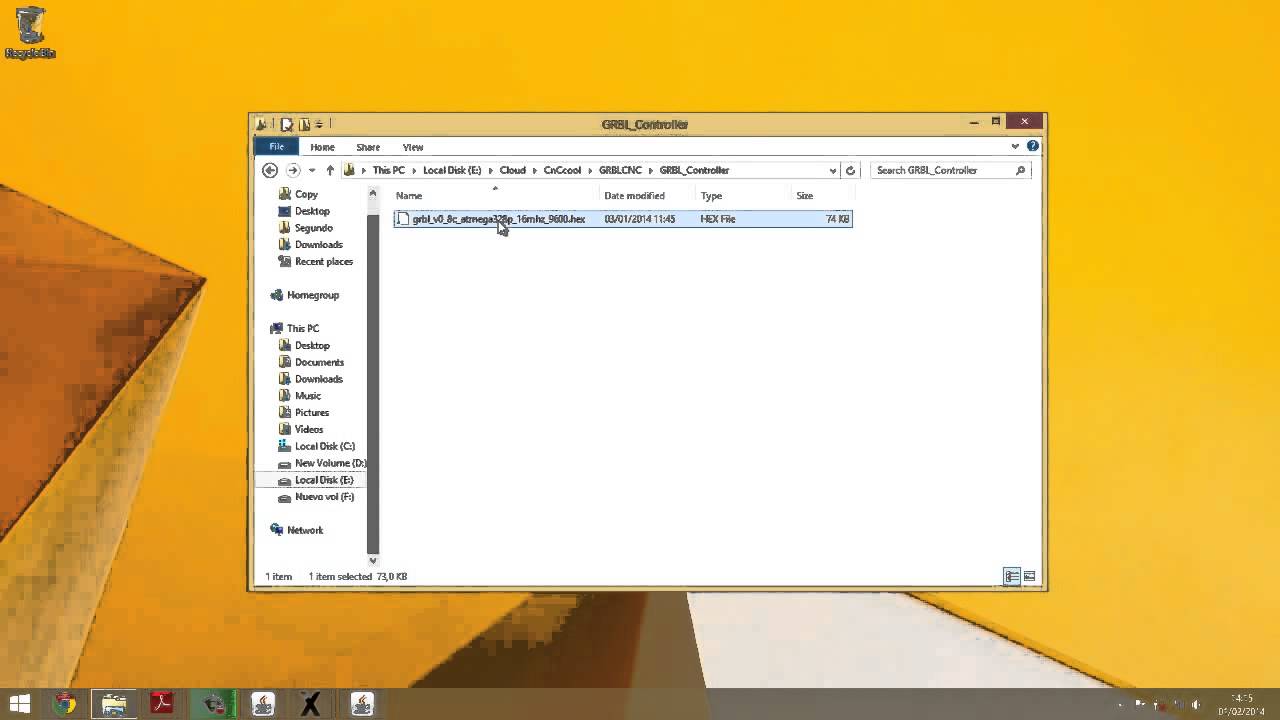Launch Google Chrome from taskbar
Viewport: 1280px width, 720px height.
[x=65, y=704]
